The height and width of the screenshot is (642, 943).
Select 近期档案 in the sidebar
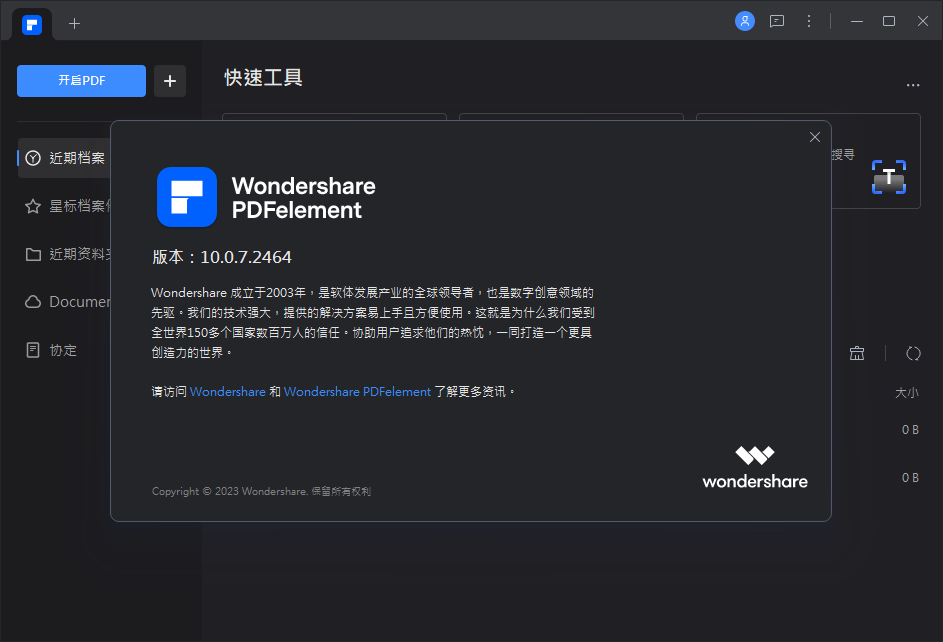tap(65, 158)
